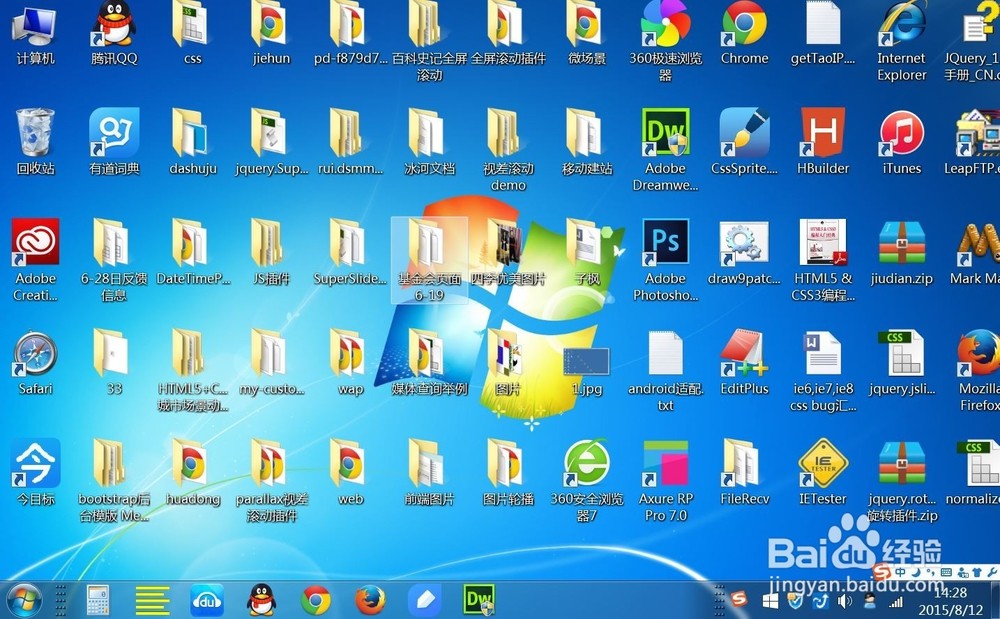Screen dimensions: 1000x619
Task: Open Firefox from the taskbar
Action: click(370, 600)
